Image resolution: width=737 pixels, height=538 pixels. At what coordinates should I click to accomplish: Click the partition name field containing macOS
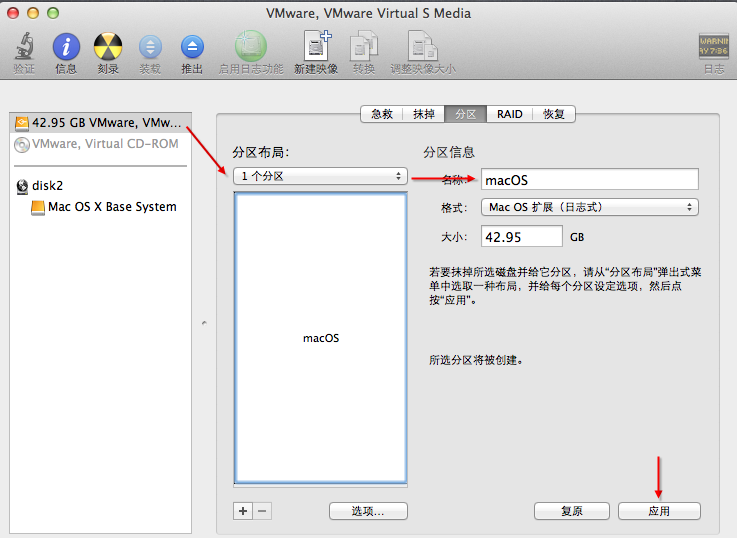(589, 179)
